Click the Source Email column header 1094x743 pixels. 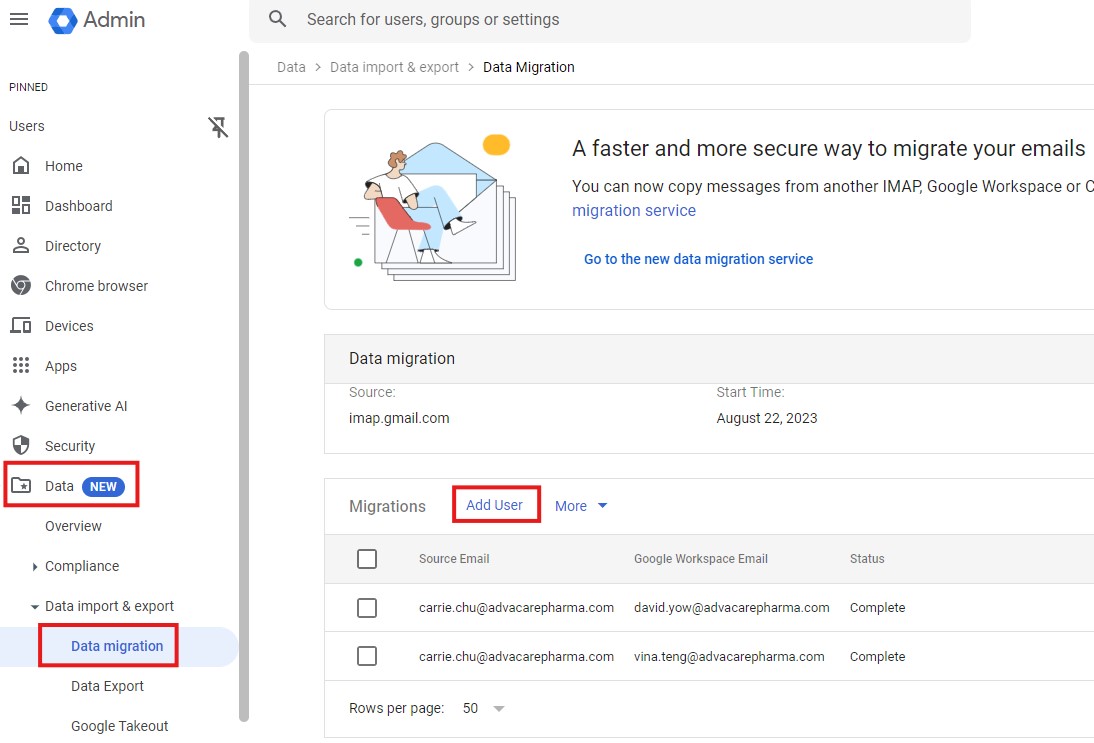(x=454, y=559)
